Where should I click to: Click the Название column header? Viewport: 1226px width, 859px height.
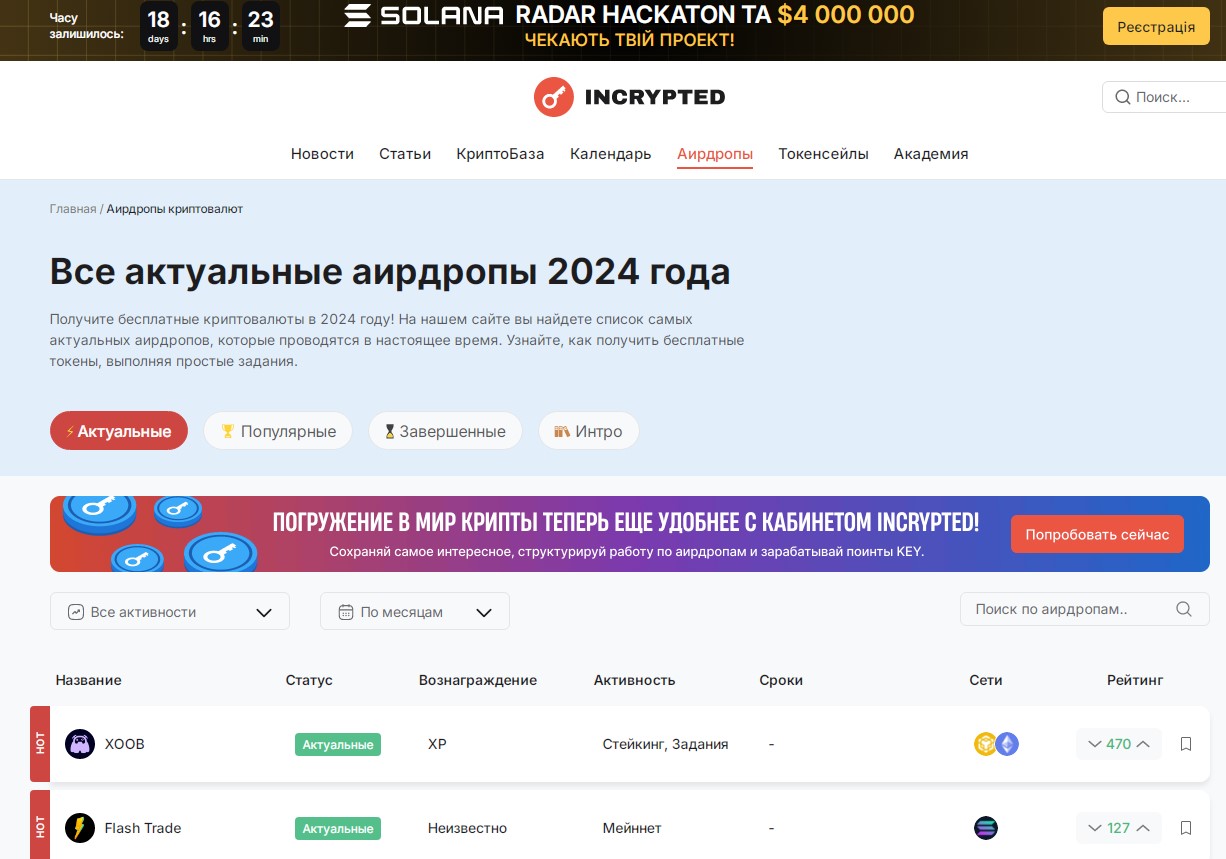tap(89, 680)
